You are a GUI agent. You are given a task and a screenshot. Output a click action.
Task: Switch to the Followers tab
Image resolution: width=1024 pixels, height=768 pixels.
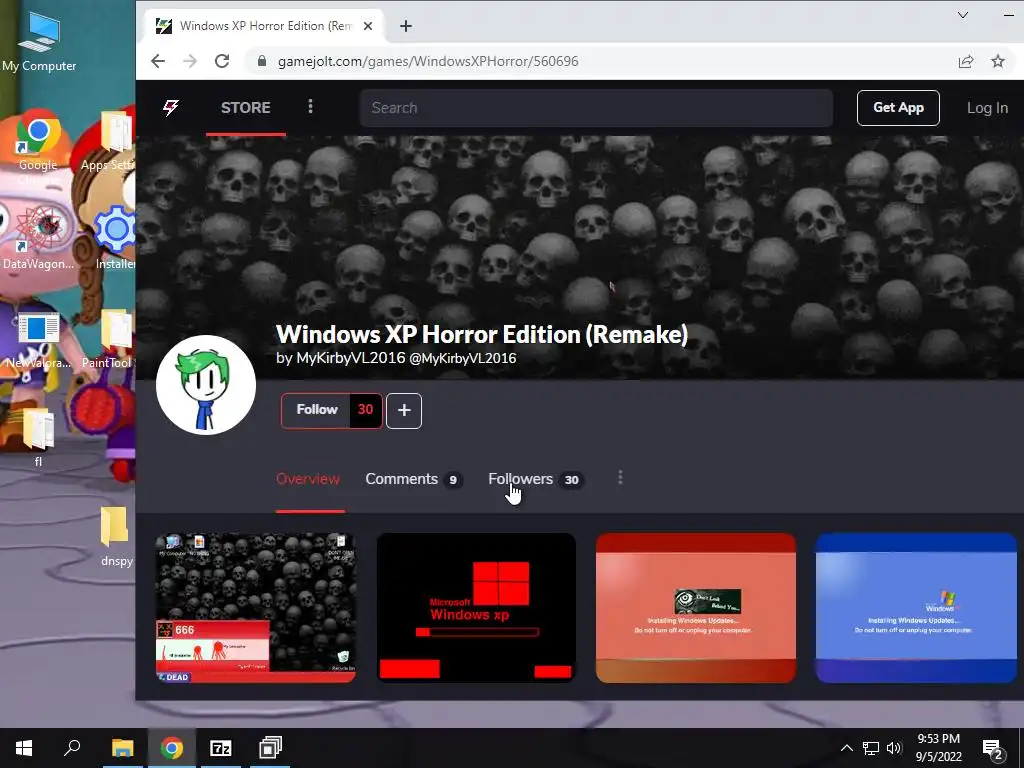pos(536,479)
